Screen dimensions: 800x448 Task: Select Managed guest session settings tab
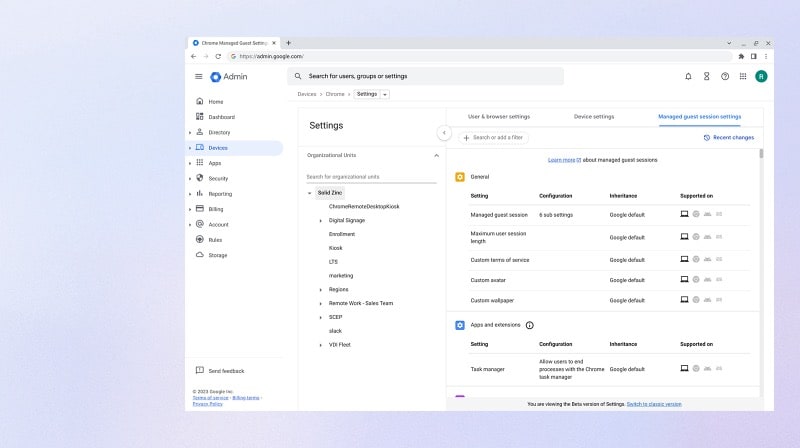[x=699, y=117]
